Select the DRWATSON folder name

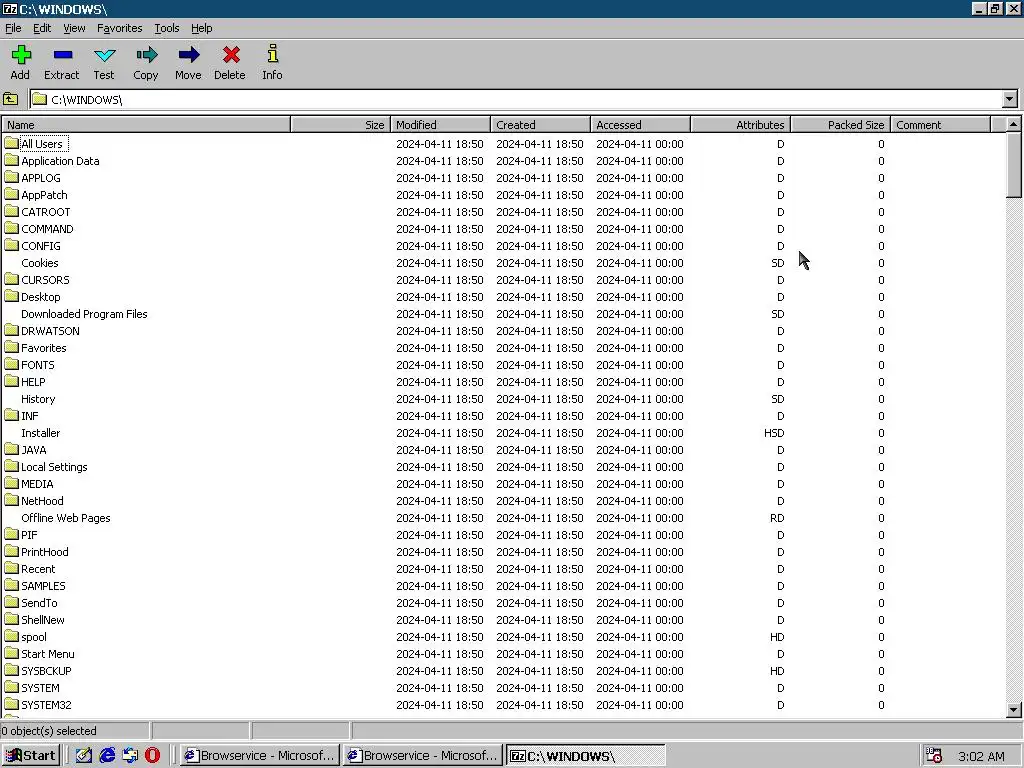coord(50,330)
